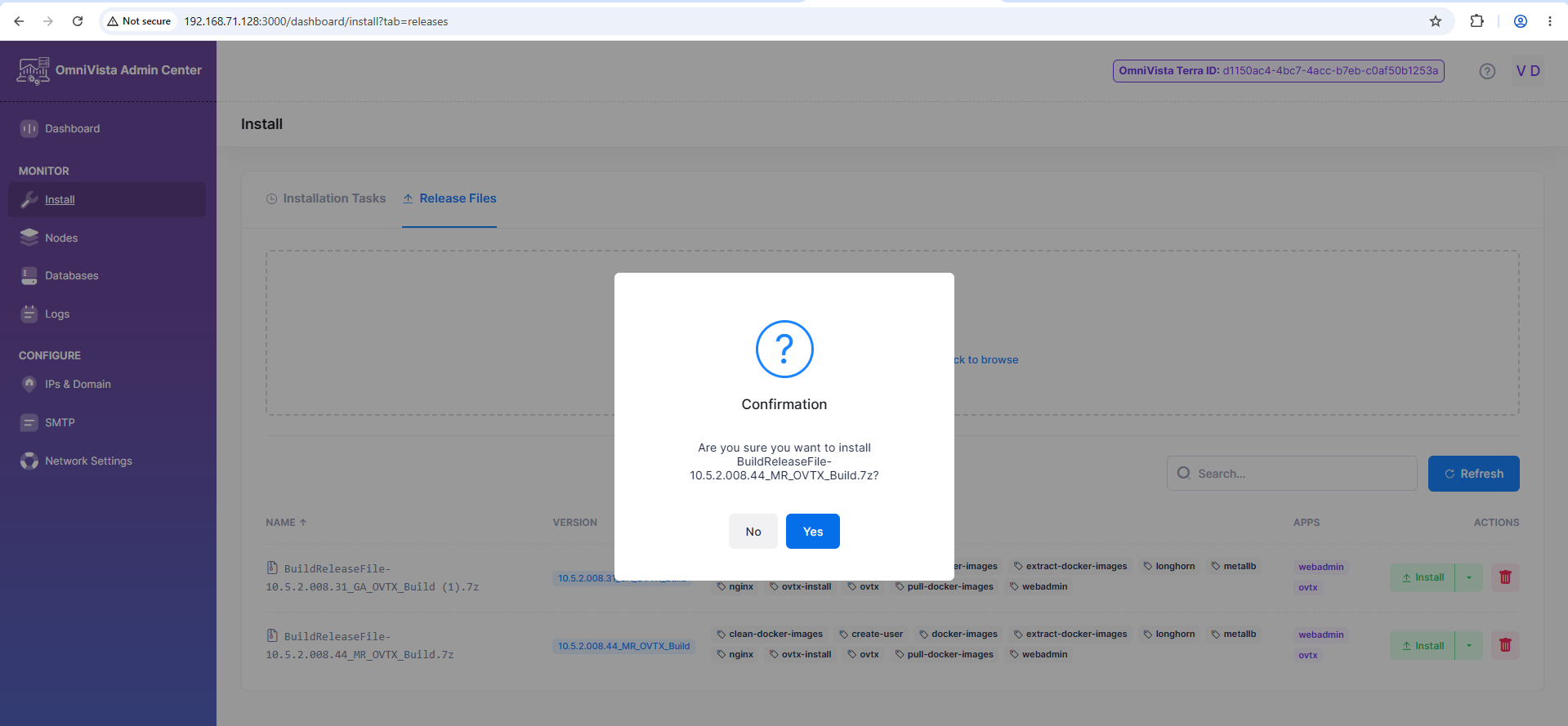Click the Network Settings icon

pyautogui.click(x=29, y=461)
